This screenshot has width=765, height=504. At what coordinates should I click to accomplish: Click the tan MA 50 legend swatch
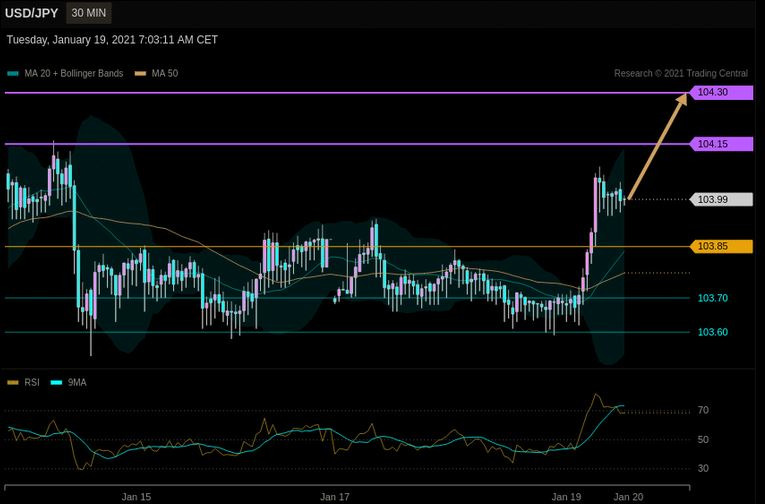[x=141, y=74]
